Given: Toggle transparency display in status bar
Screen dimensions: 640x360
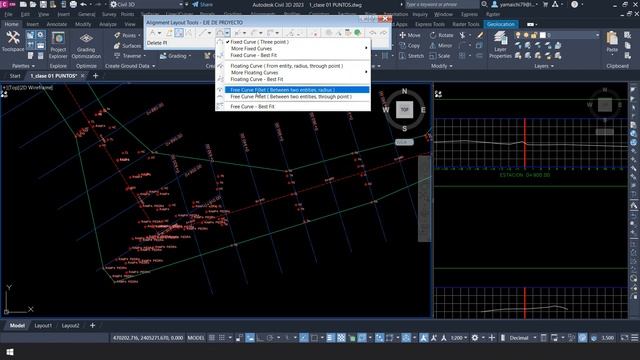Looking at the screenshot, I should (341, 338).
